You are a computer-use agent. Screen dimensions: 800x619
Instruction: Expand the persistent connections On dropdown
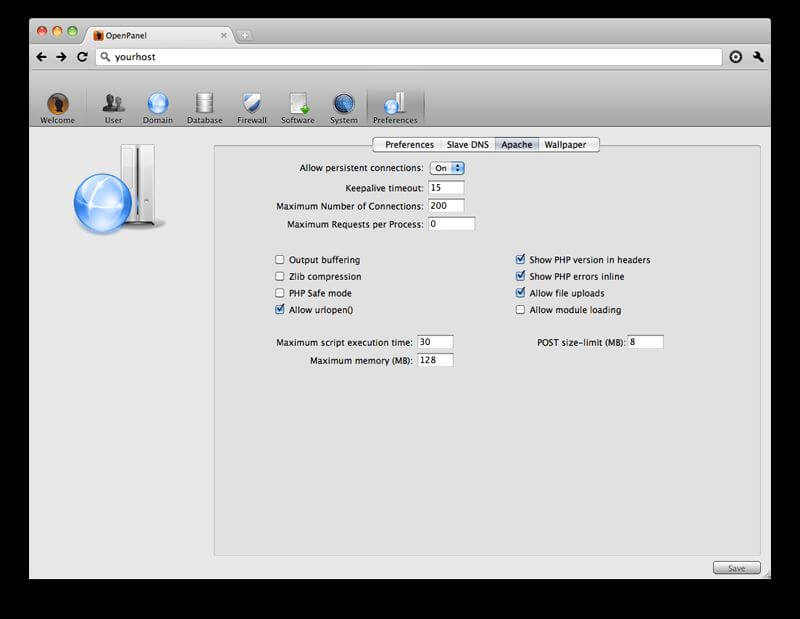click(x=447, y=168)
